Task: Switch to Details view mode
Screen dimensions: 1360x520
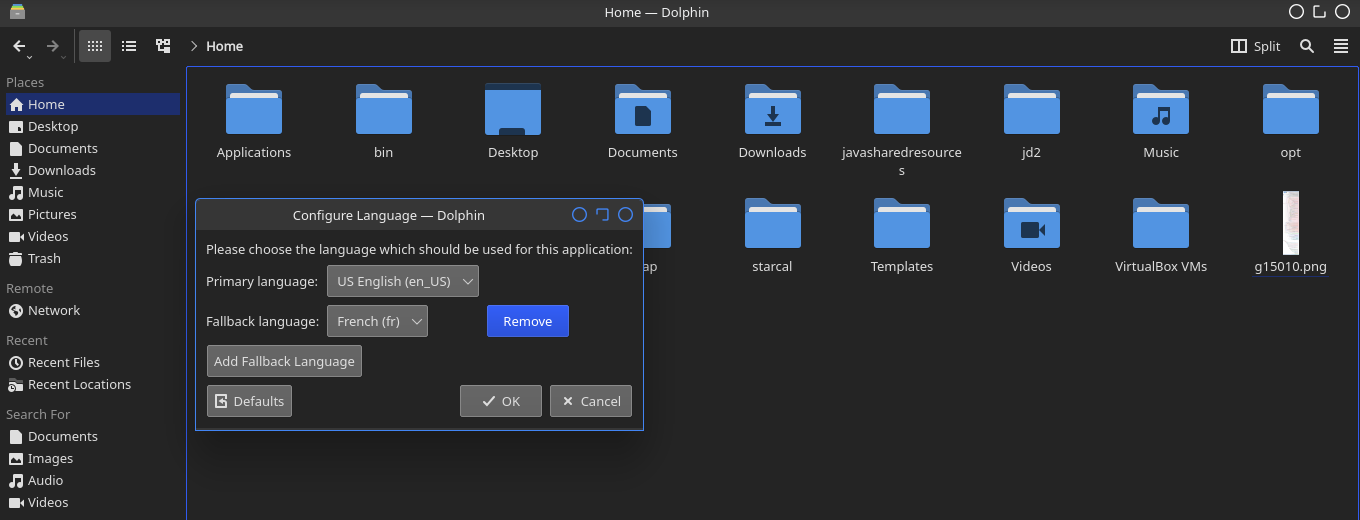Action: [x=163, y=46]
